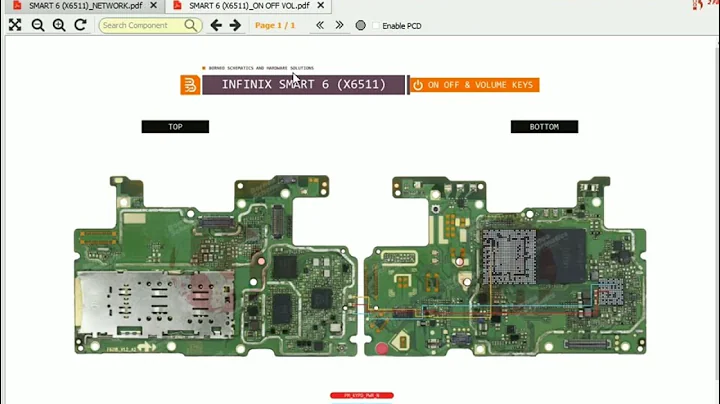
Task: Zoom in using the plus magnifier
Action: click(59, 25)
